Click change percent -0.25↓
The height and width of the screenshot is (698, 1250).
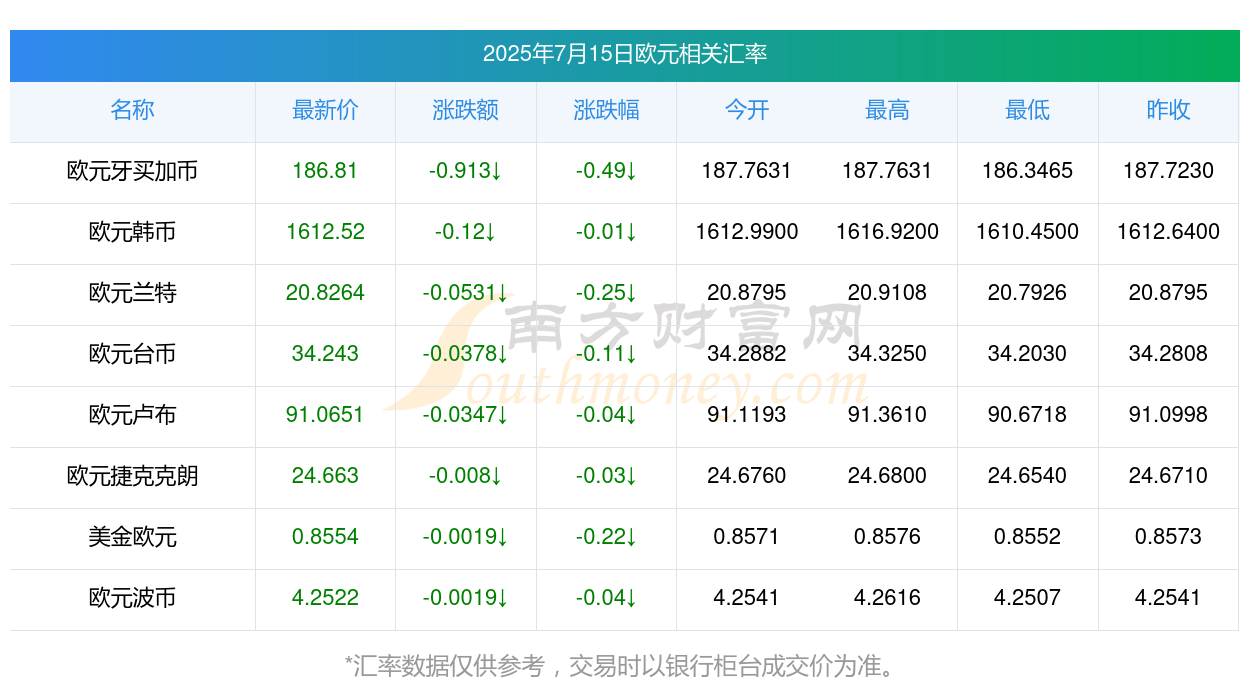point(606,293)
